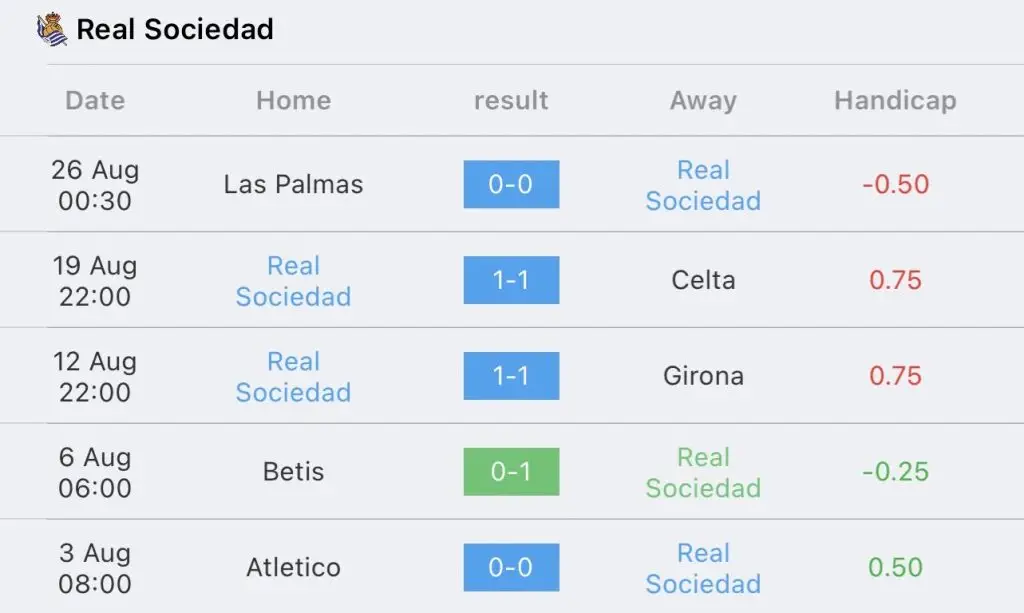Screen dimensions: 1024x613
Task: Click the Handicap column header
Action: pos(895,101)
